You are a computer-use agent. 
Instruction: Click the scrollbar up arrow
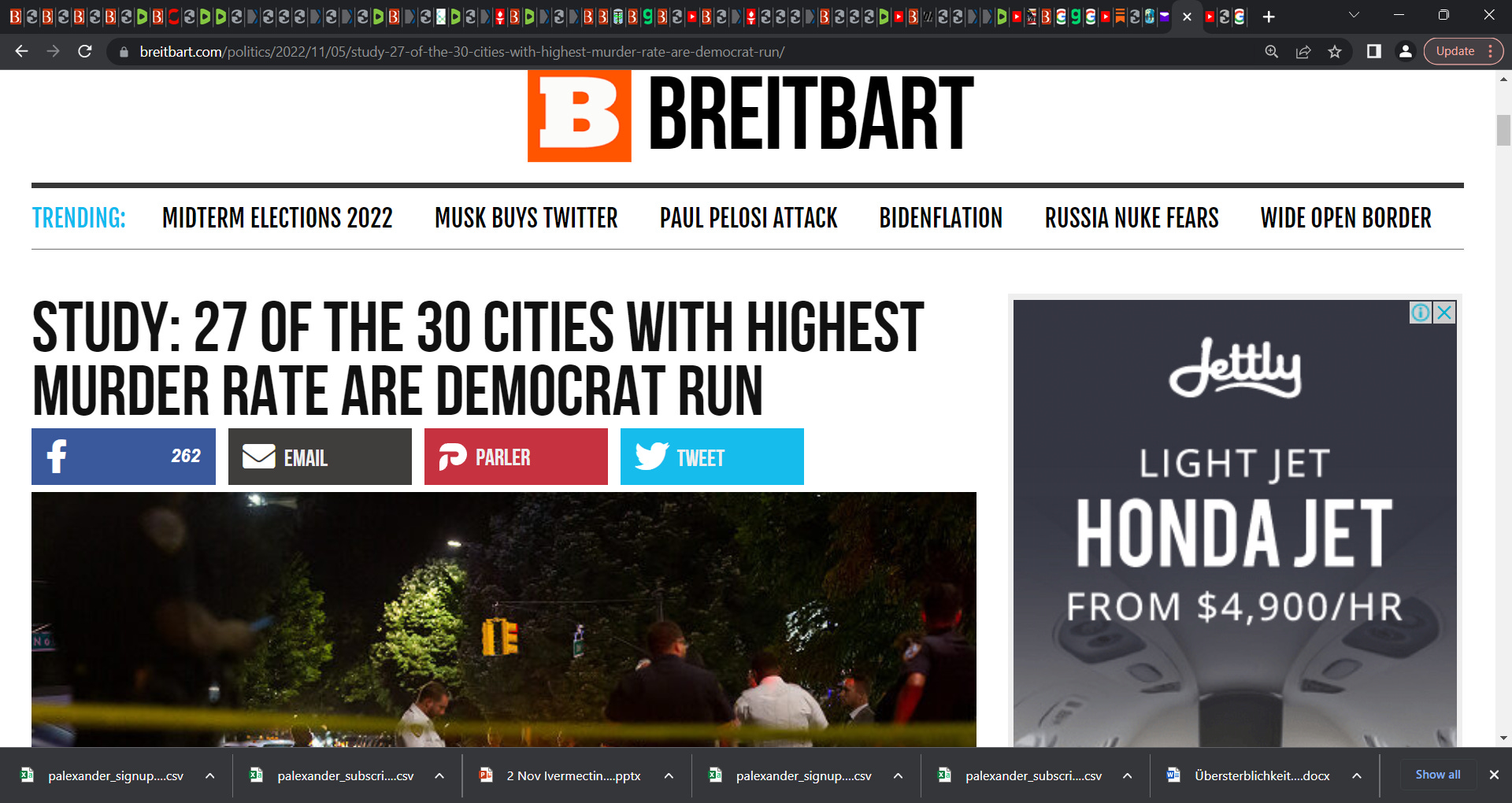1503,80
